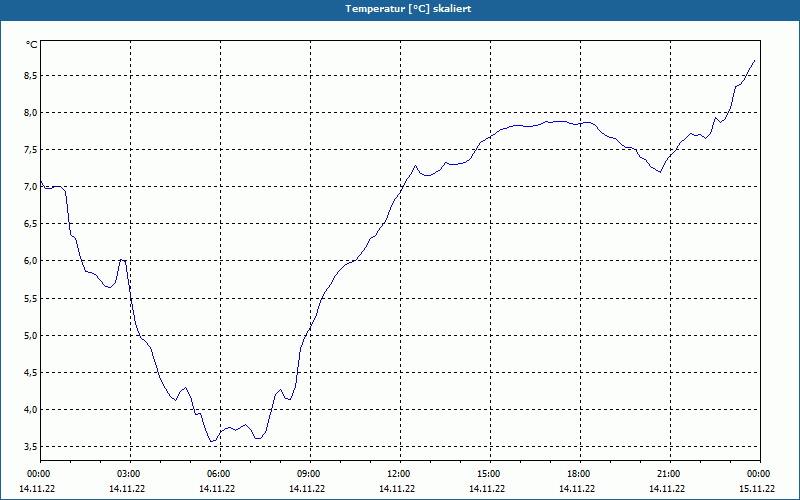Viewport: 800px width, 500px height.
Task: Click the 03:00 time axis label
Action: (x=129, y=474)
